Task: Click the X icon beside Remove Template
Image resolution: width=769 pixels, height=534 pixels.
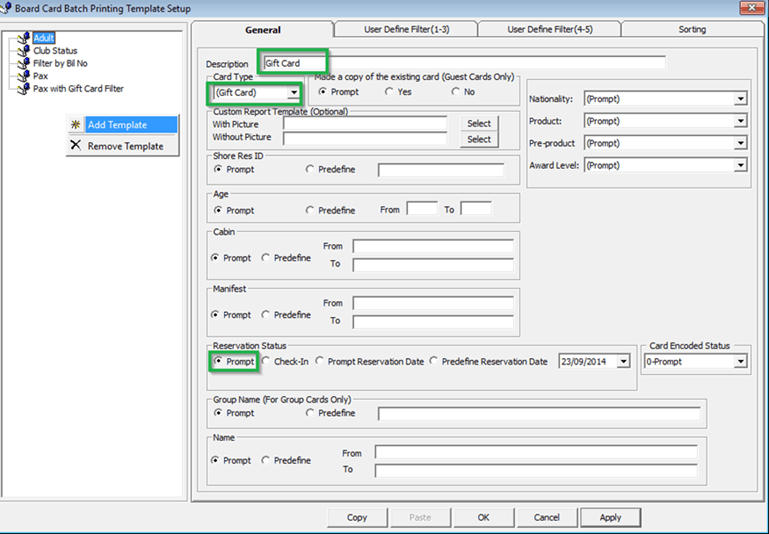Action: point(76,145)
